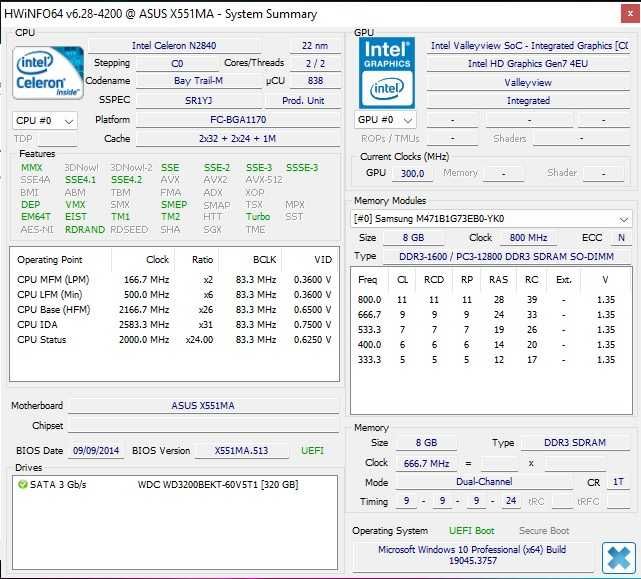Select the 400.0 frequency timing row
Viewport: 641px width, 579px height.
[490, 345]
